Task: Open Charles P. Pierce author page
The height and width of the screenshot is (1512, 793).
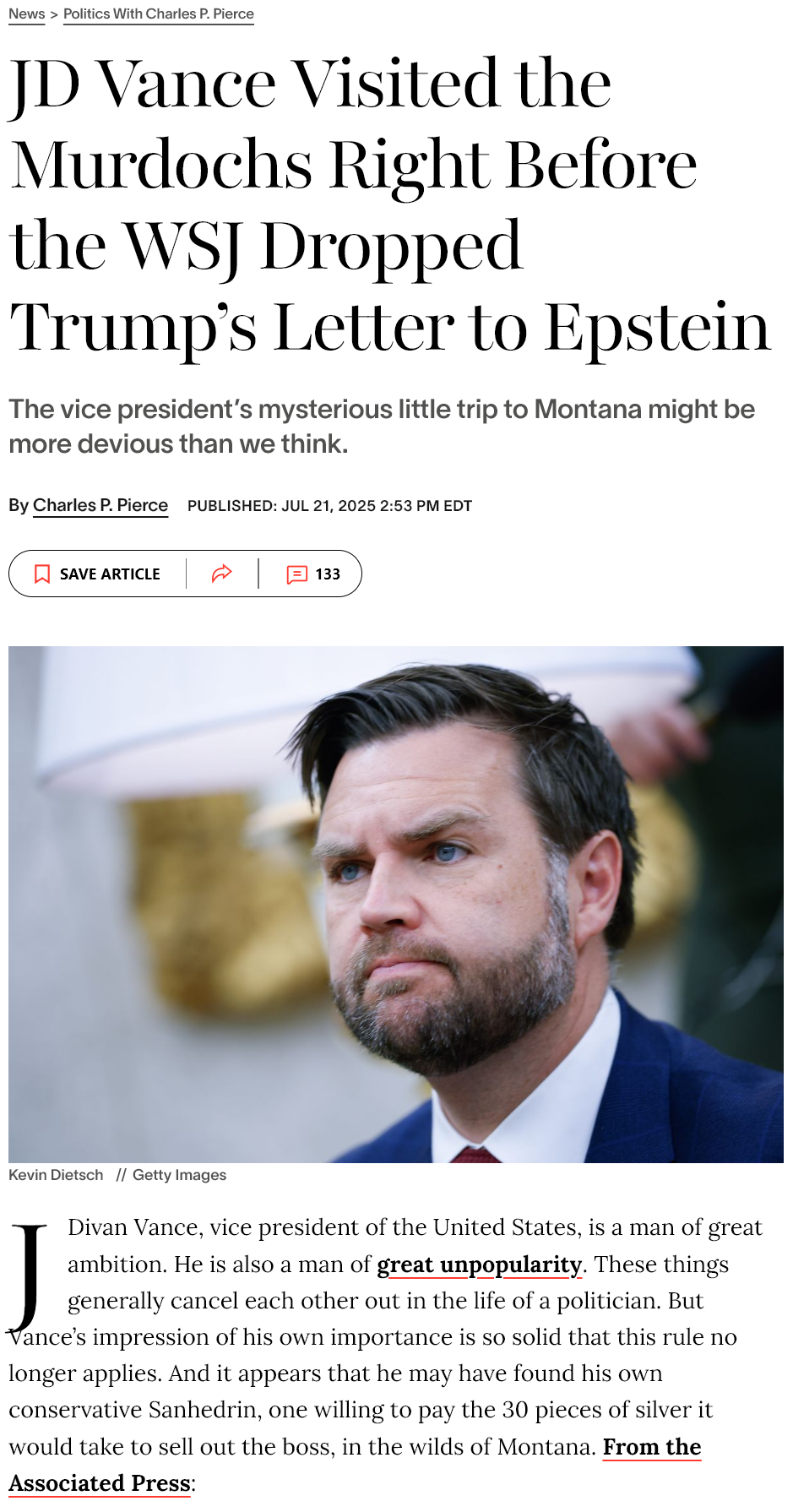Action: point(100,505)
